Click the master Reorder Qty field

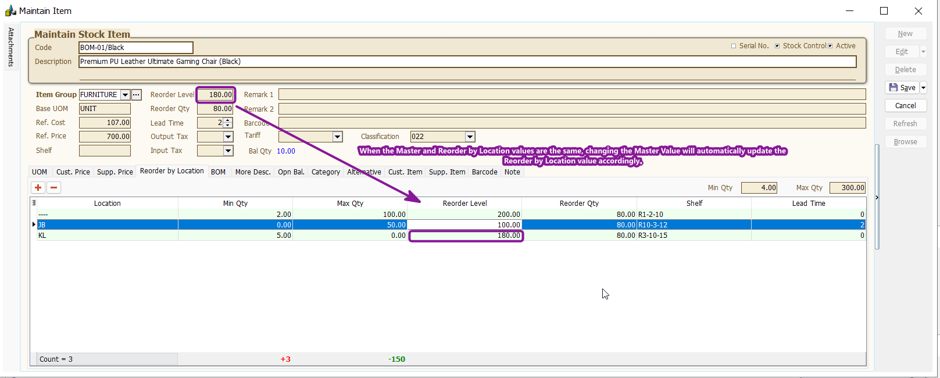[x=216, y=108]
